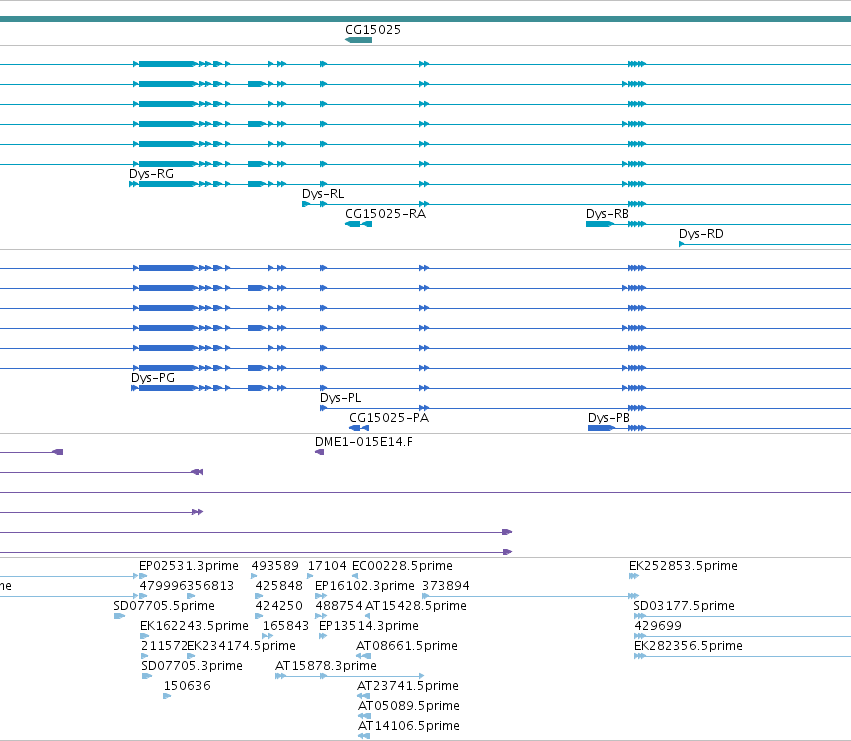Screen dimensions: 851x741
Task: Click the DME1-015E14.F feature label
Action: click(x=364, y=442)
